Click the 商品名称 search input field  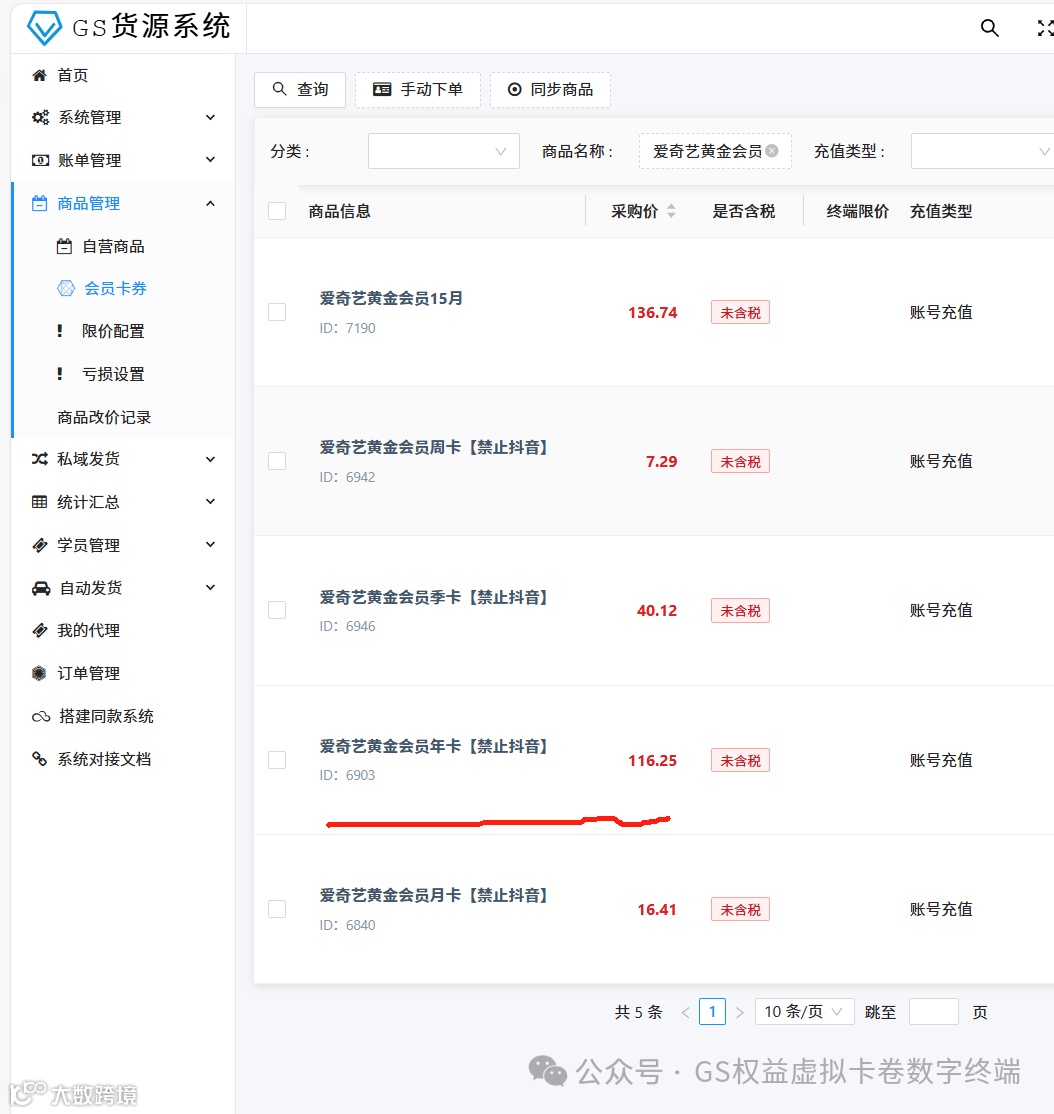click(715, 151)
